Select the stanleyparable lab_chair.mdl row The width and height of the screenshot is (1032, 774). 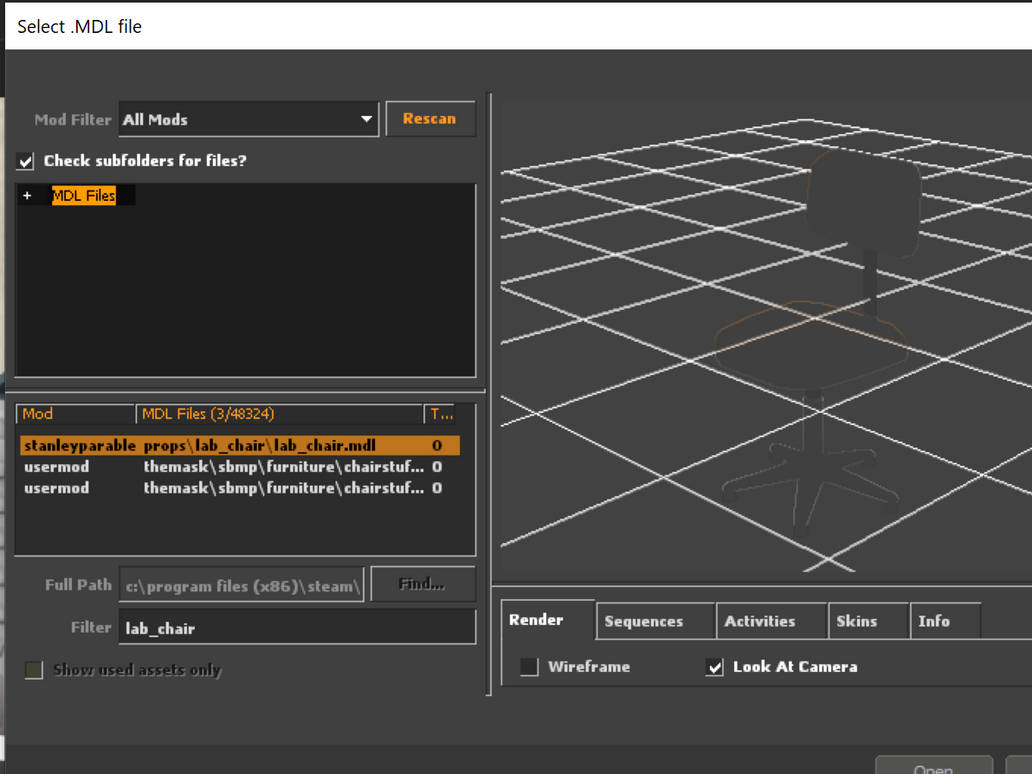pyautogui.click(x=238, y=445)
